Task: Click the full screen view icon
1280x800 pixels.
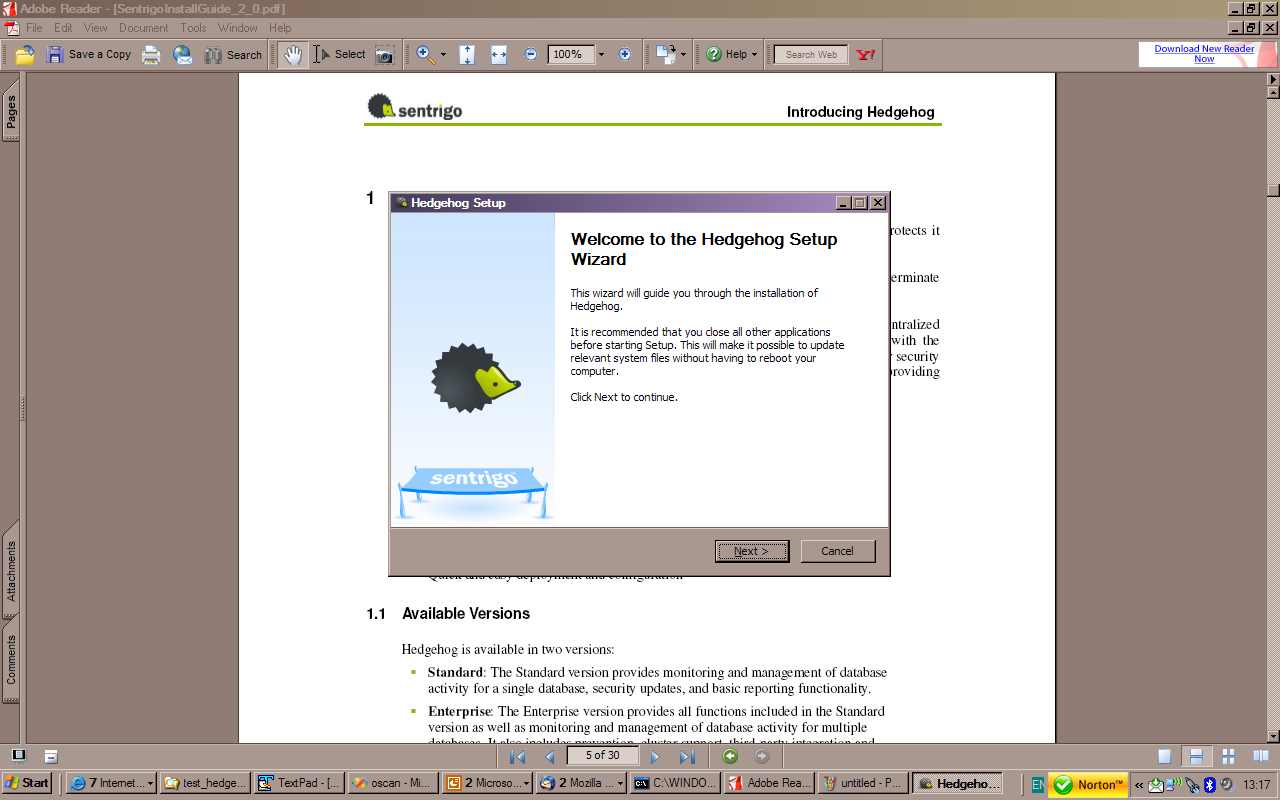Action: (18, 755)
